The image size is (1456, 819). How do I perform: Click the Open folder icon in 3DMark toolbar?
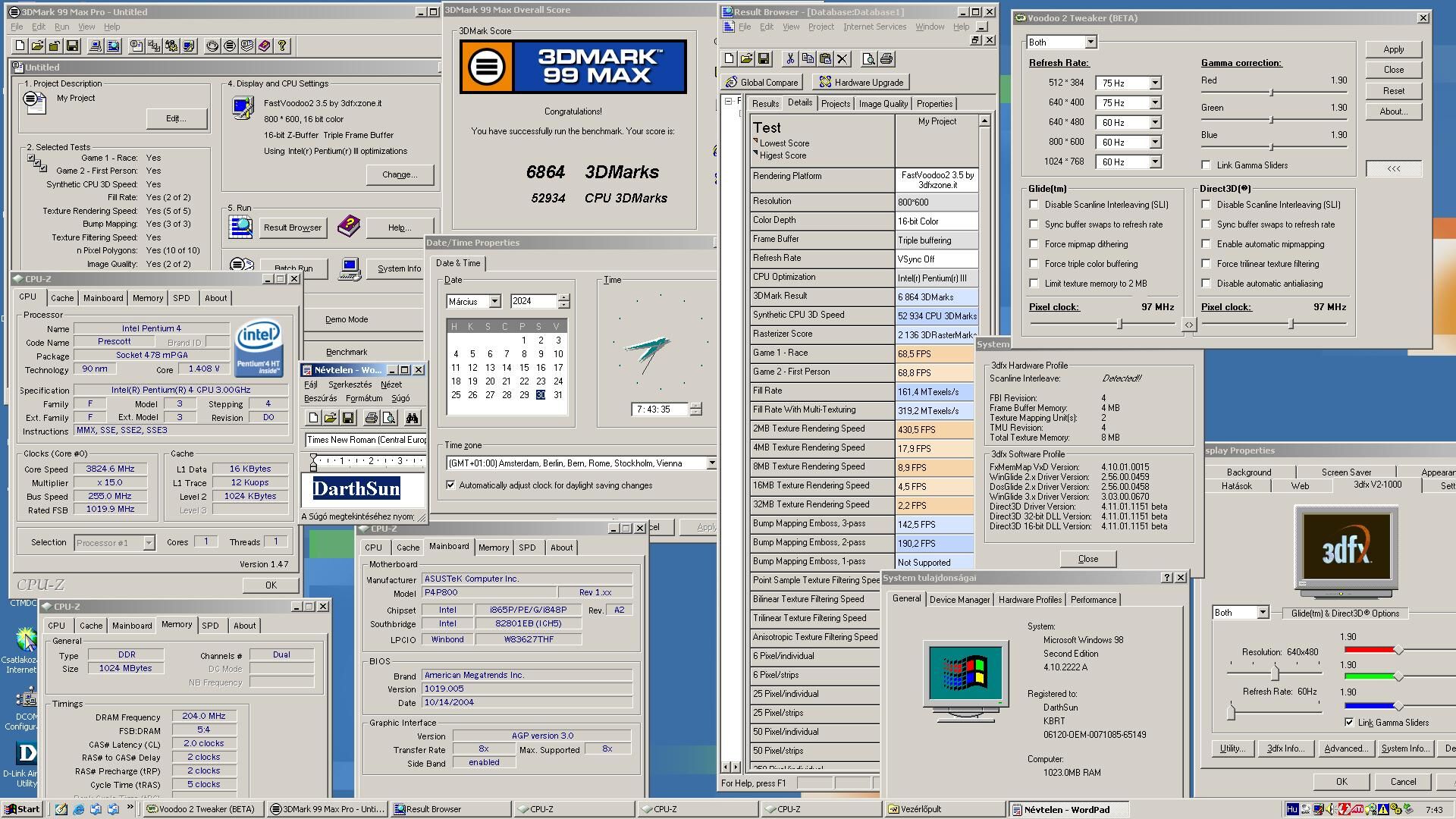37,46
